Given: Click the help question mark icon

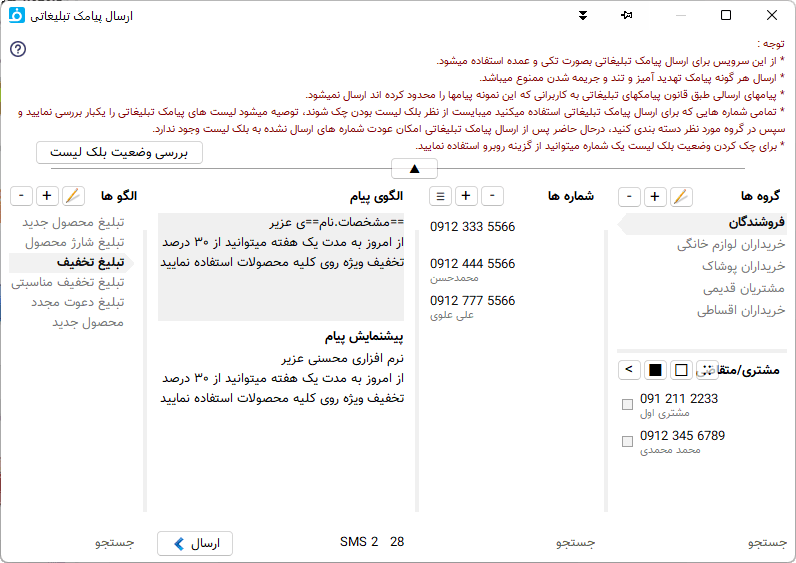Looking at the screenshot, I should point(17,50).
